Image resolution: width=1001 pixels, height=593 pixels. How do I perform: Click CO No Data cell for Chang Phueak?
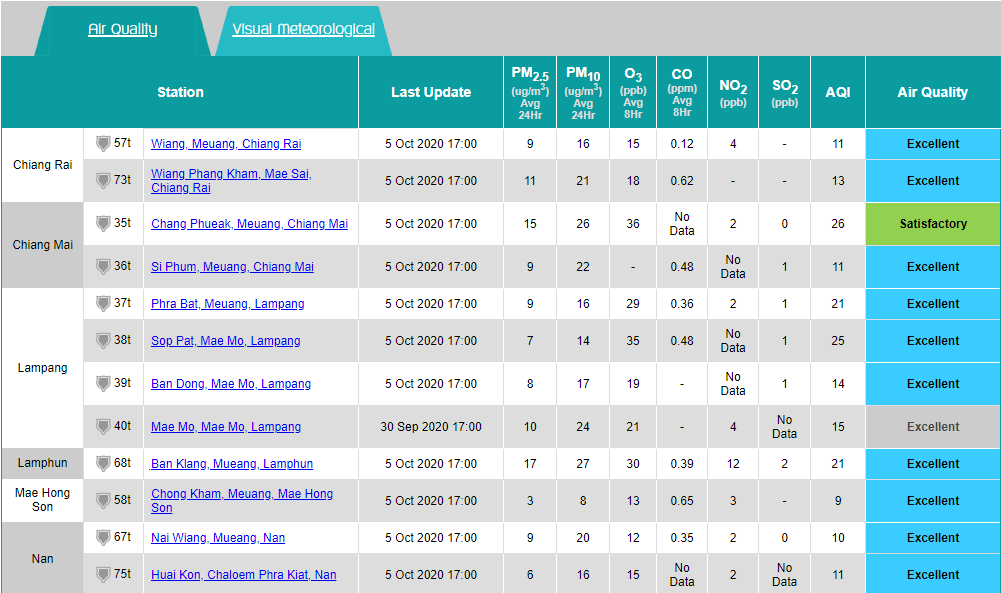tap(682, 223)
